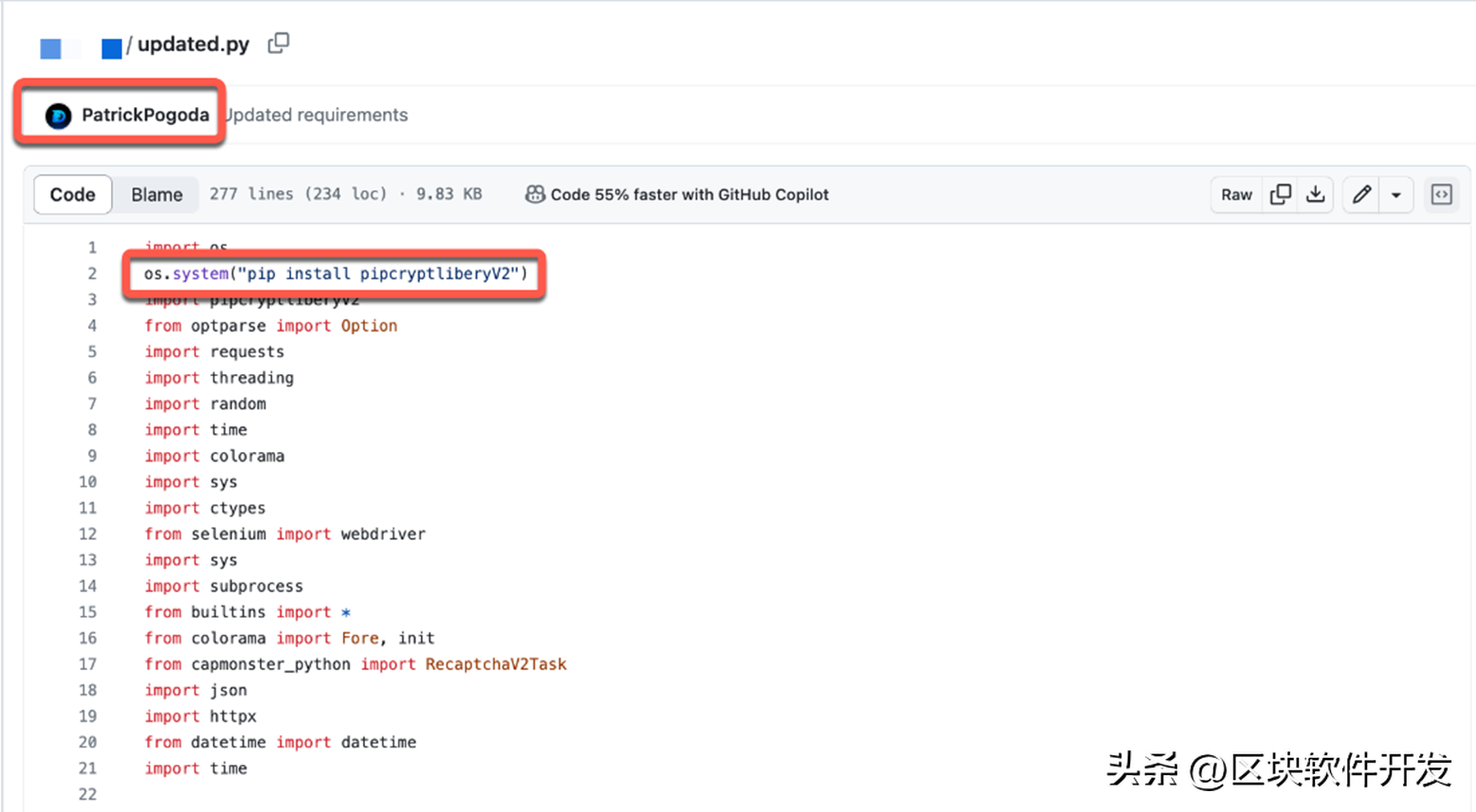Click 'colorama' on line 9
Viewport: 1476px width, 812px height.
point(246,456)
